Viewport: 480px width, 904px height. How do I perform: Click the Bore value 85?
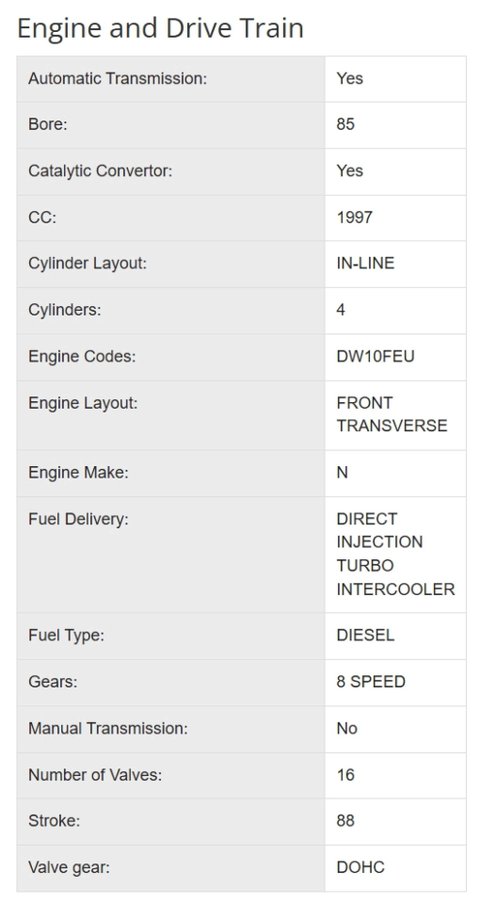point(345,125)
